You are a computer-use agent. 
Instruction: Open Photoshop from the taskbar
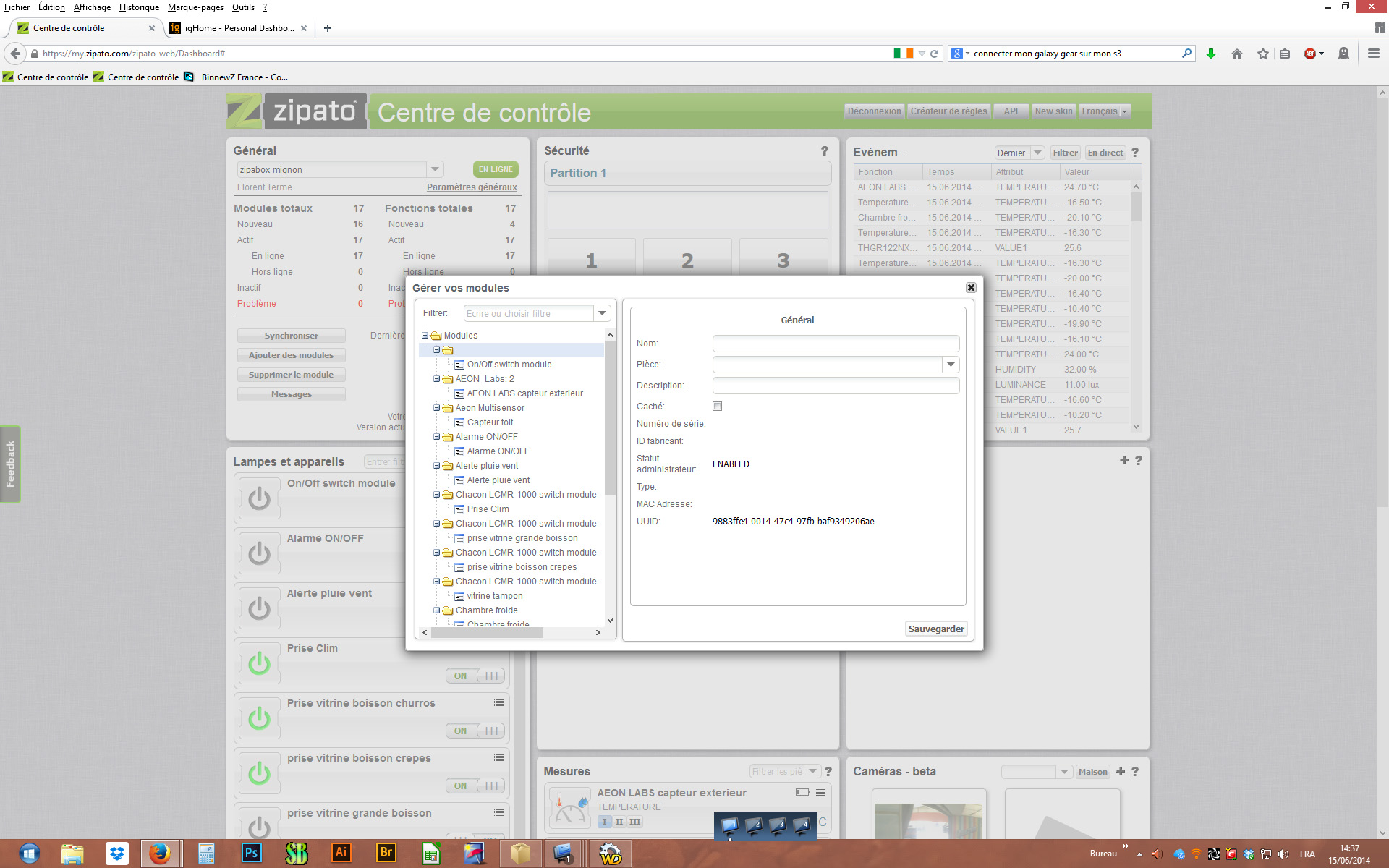pyautogui.click(x=251, y=853)
